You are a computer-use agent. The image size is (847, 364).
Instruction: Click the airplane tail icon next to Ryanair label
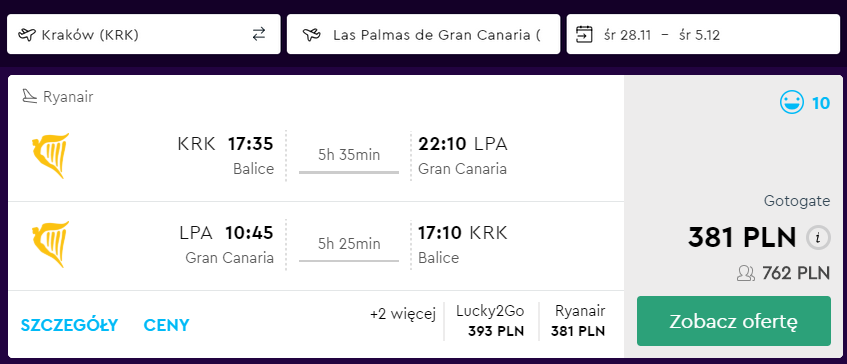pos(29,97)
